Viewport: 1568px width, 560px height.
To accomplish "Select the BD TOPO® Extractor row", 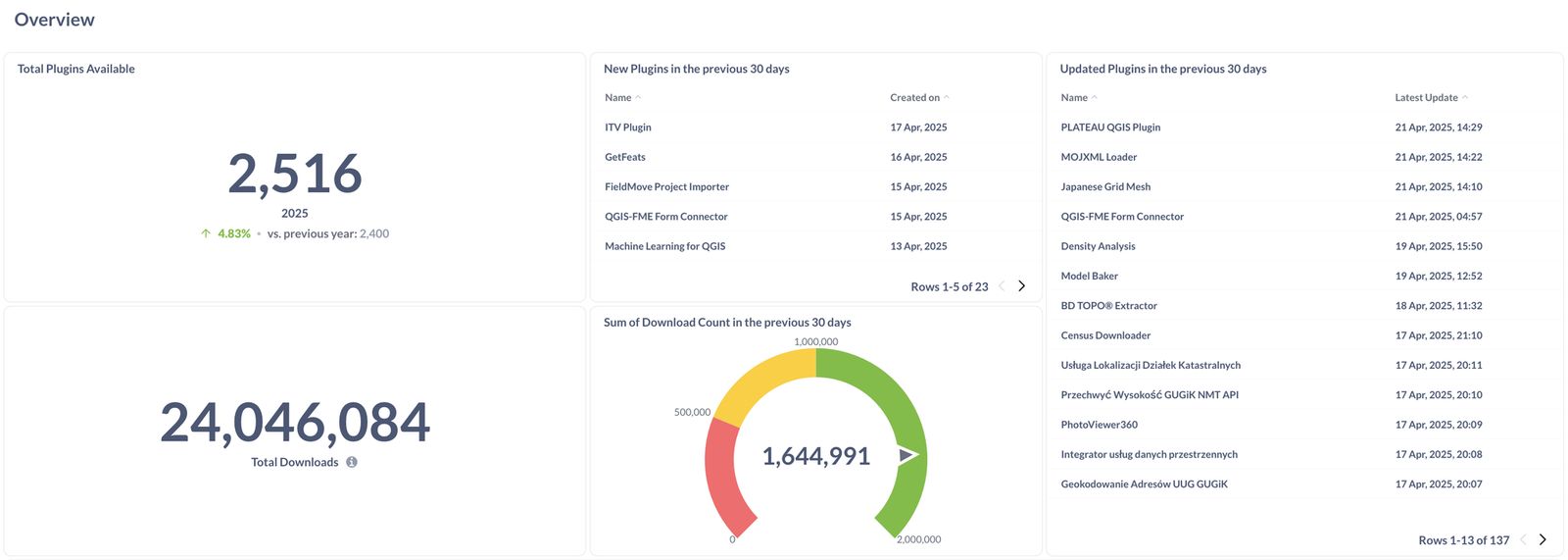I will (1304, 306).
